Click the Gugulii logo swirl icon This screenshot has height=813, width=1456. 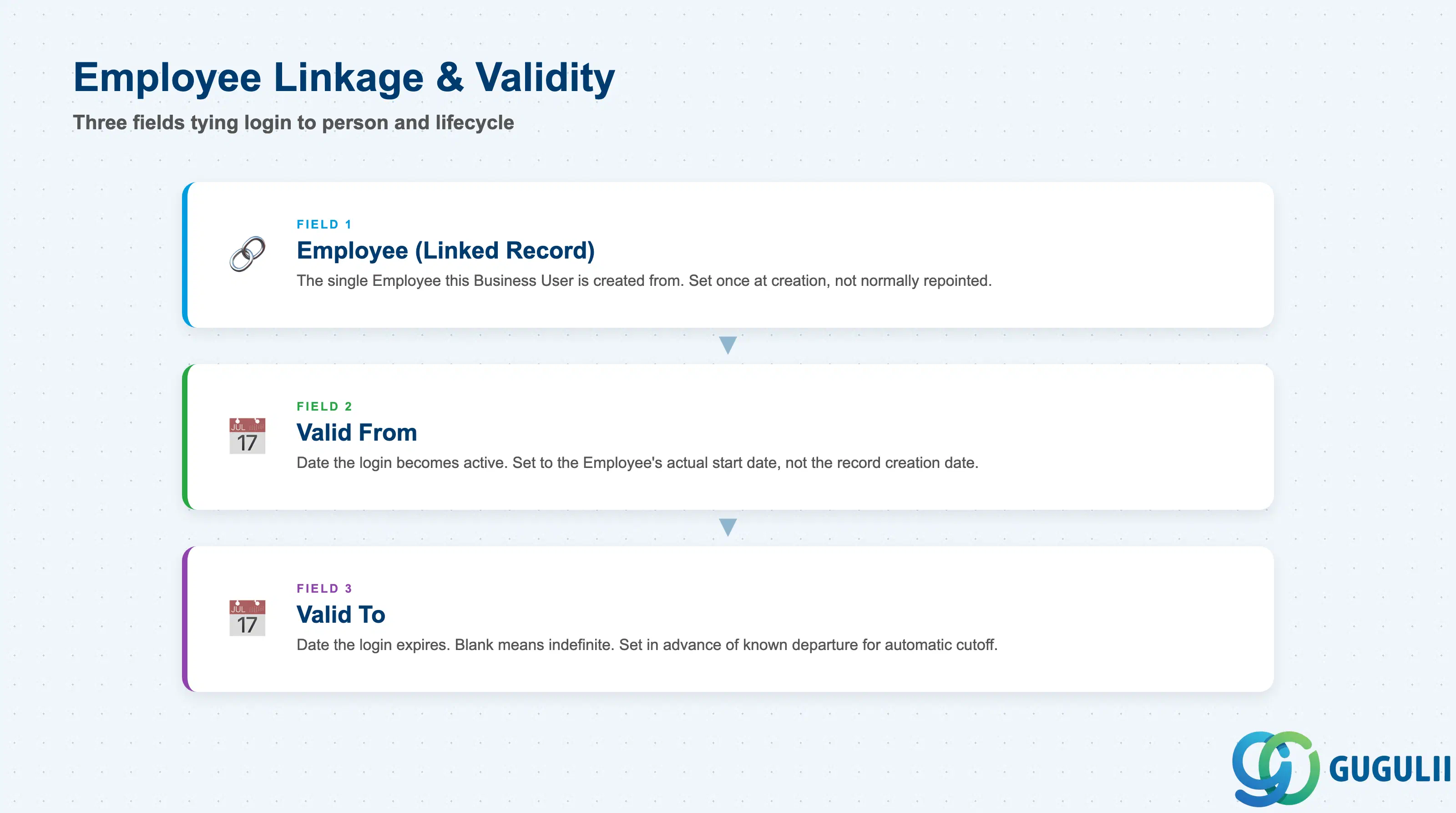(x=1276, y=768)
